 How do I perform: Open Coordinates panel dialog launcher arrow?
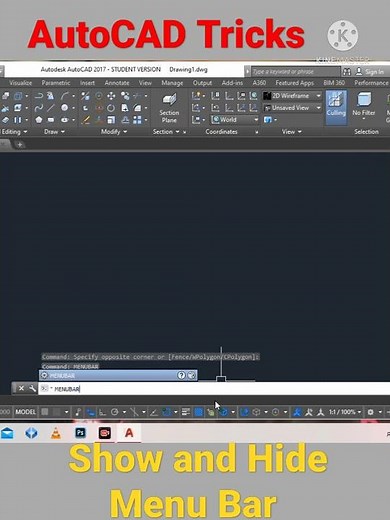pyautogui.click(x=256, y=132)
